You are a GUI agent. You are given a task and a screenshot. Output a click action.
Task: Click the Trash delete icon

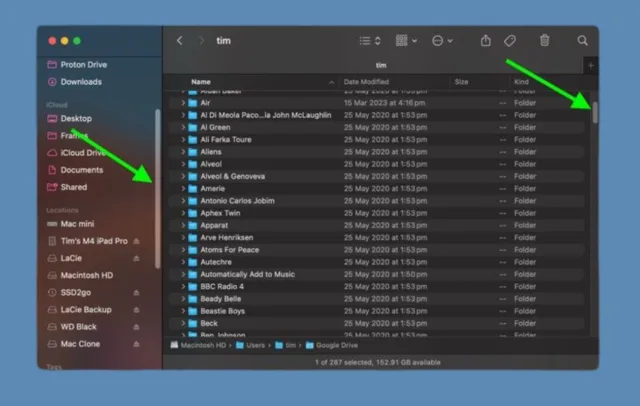tap(544, 40)
